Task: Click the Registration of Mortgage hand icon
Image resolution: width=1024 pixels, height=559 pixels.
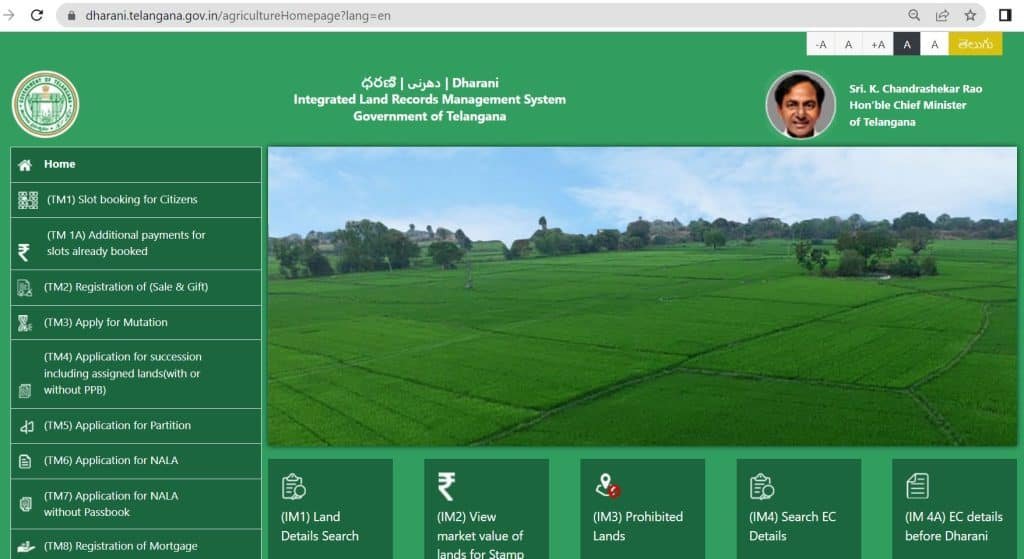Action: click(25, 546)
